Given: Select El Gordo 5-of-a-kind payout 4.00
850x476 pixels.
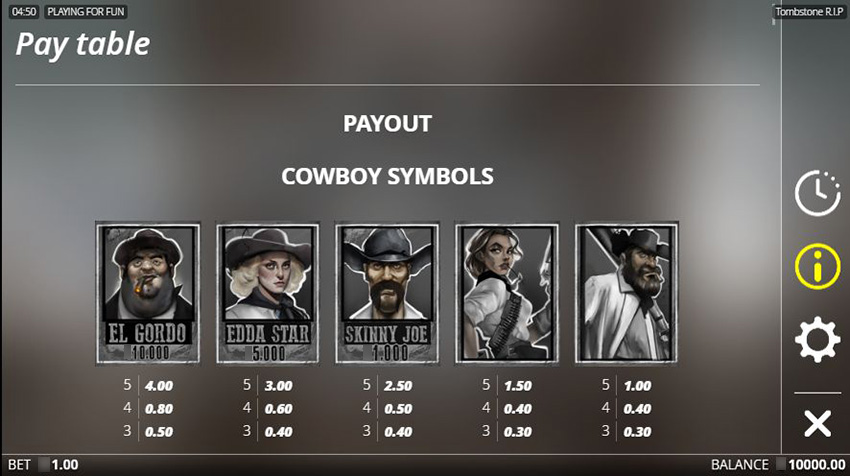Looking at the screenshot, I should (x=159, y=386).
